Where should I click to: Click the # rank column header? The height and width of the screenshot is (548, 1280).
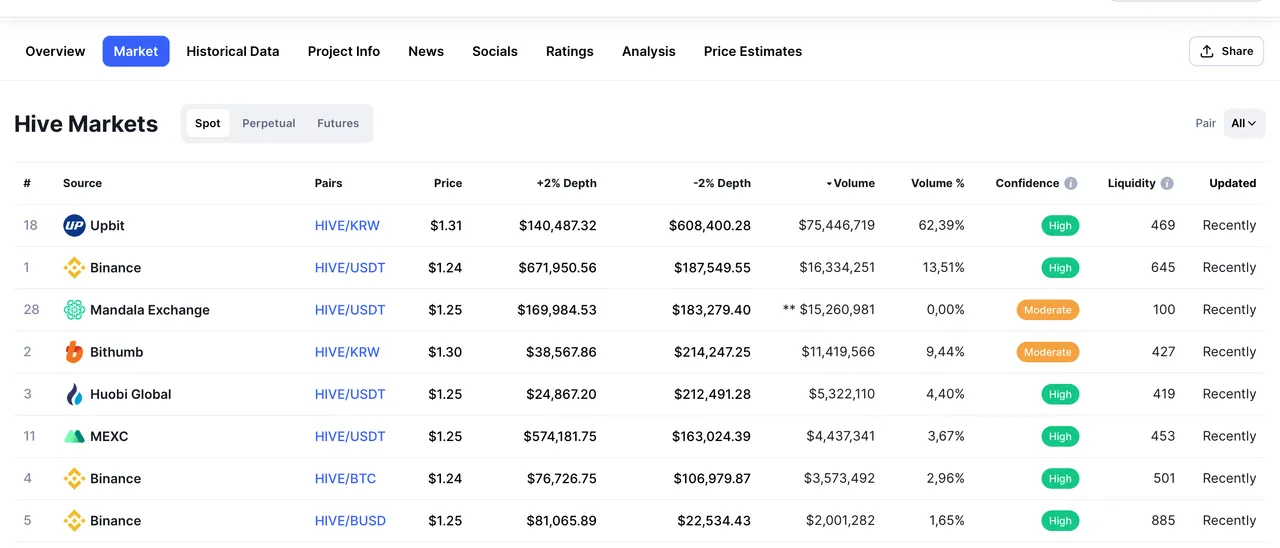27,184
